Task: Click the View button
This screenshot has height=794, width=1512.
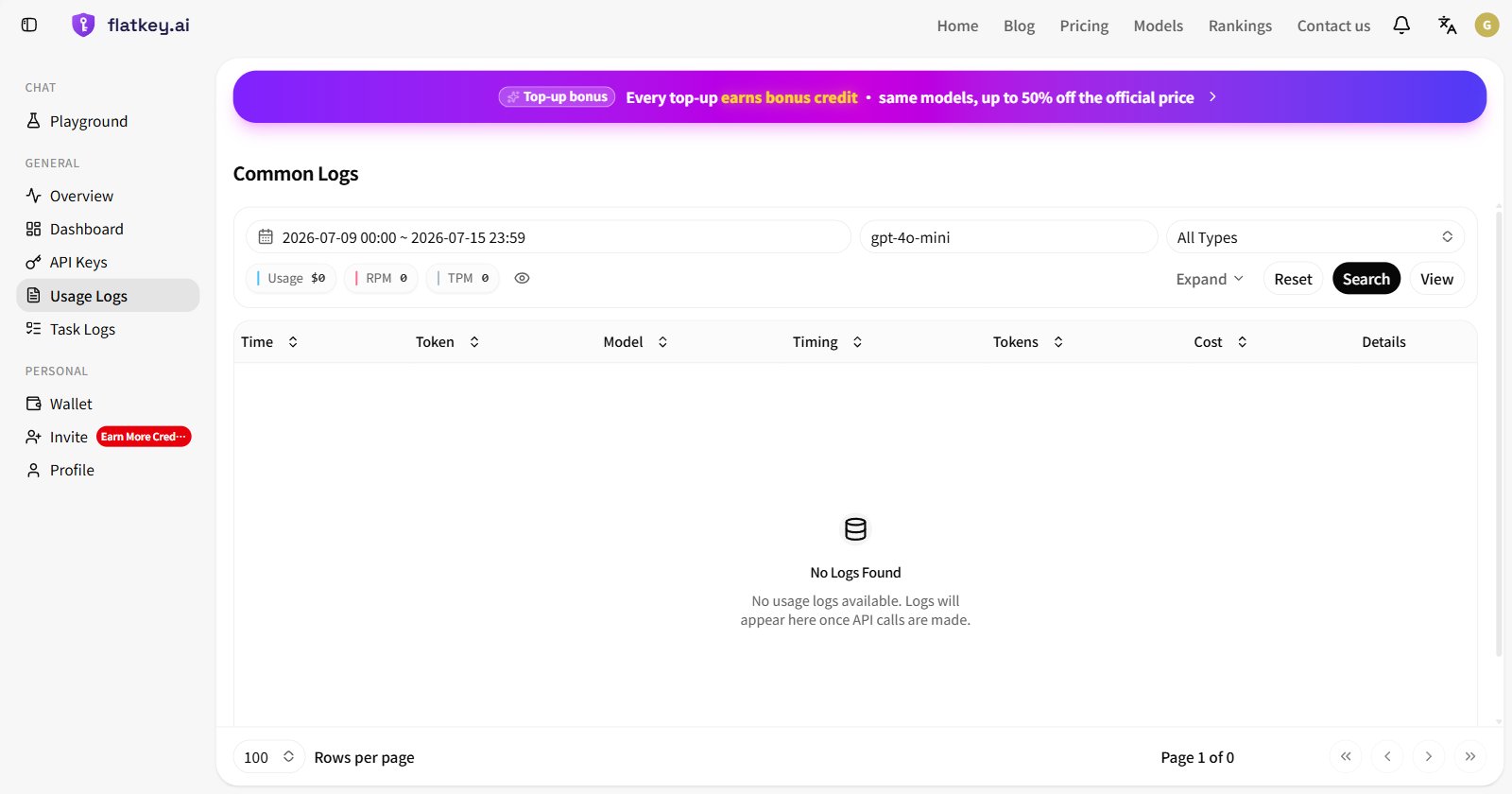Action: 1436,279
